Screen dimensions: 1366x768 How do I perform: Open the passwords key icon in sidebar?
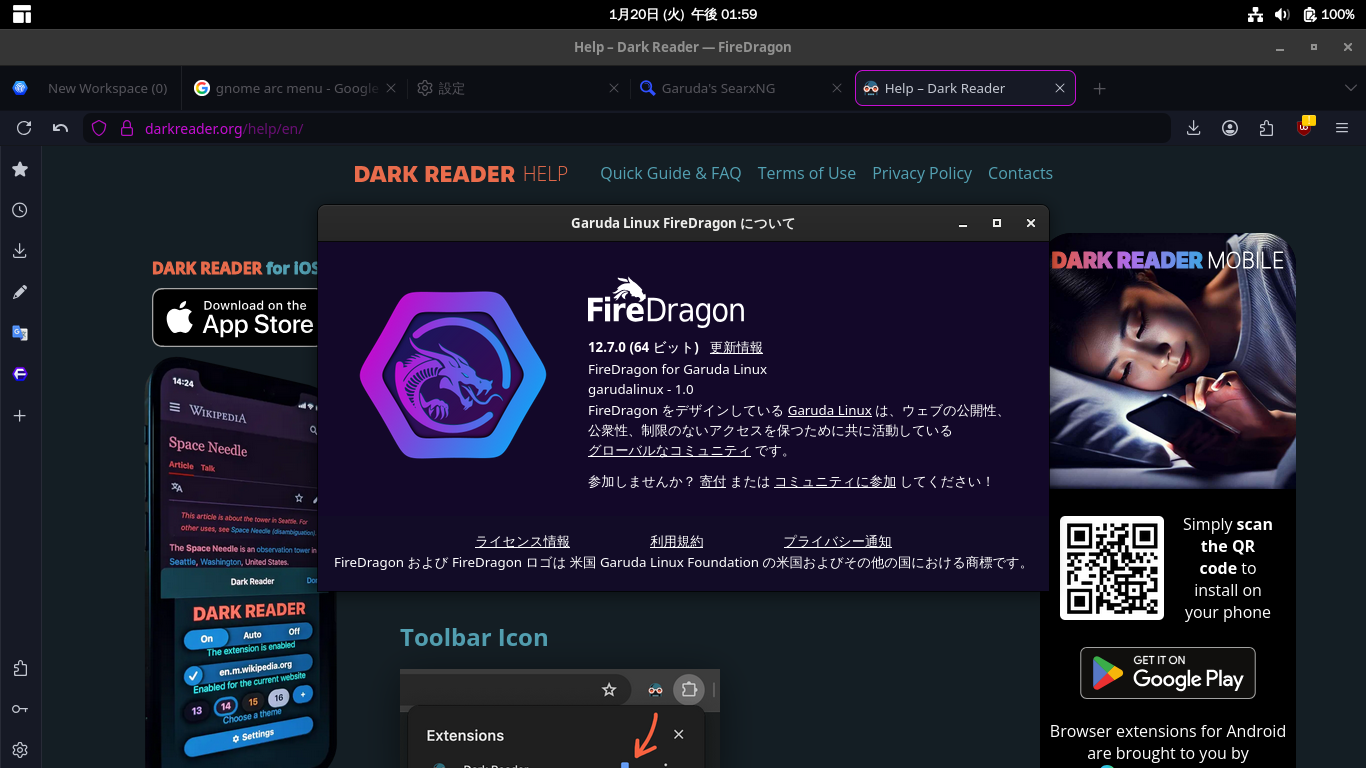pos(20,709)
